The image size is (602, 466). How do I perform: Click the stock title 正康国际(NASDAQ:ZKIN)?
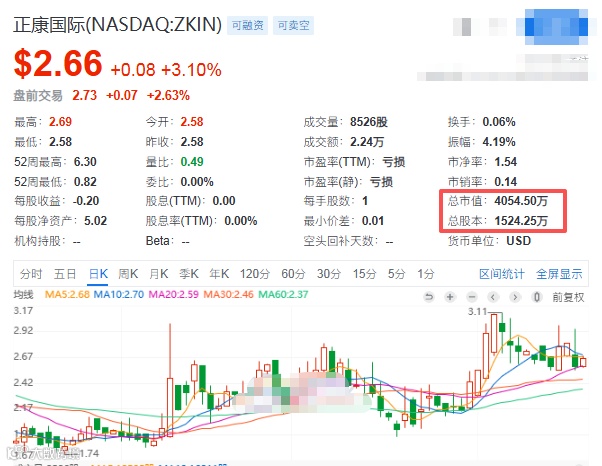117,25
